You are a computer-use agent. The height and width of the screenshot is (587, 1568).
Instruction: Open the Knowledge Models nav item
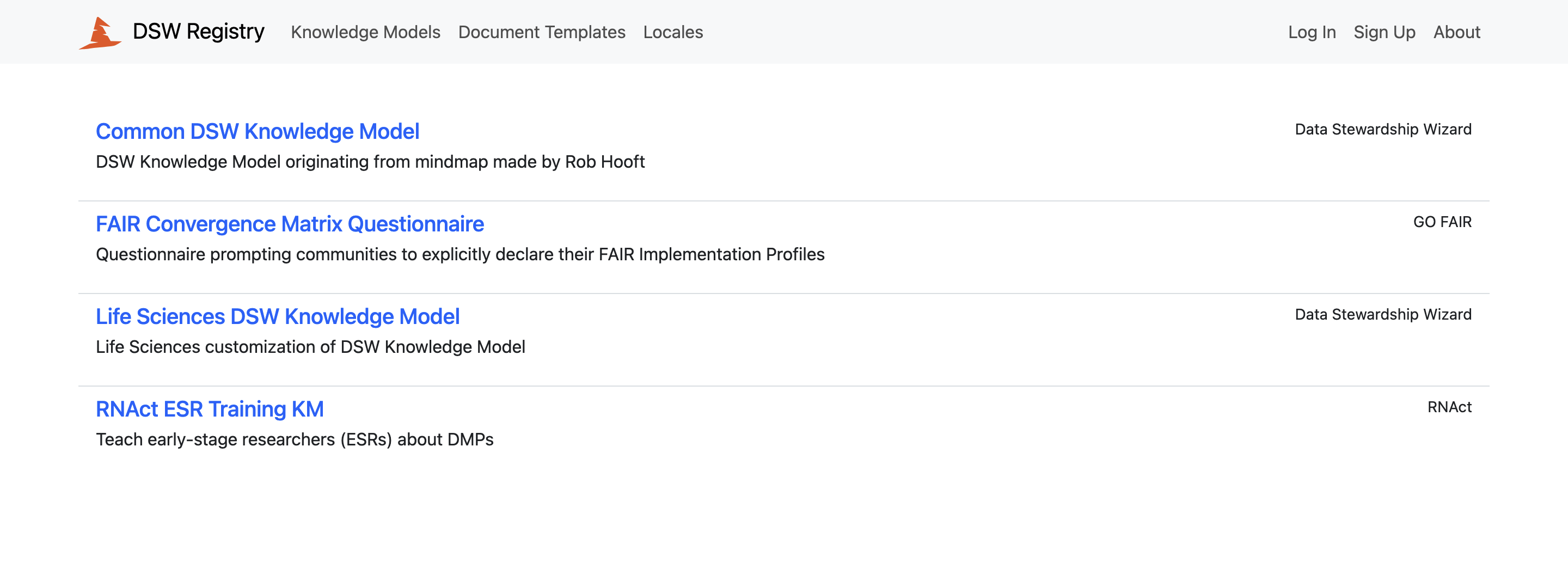(365, 32)
